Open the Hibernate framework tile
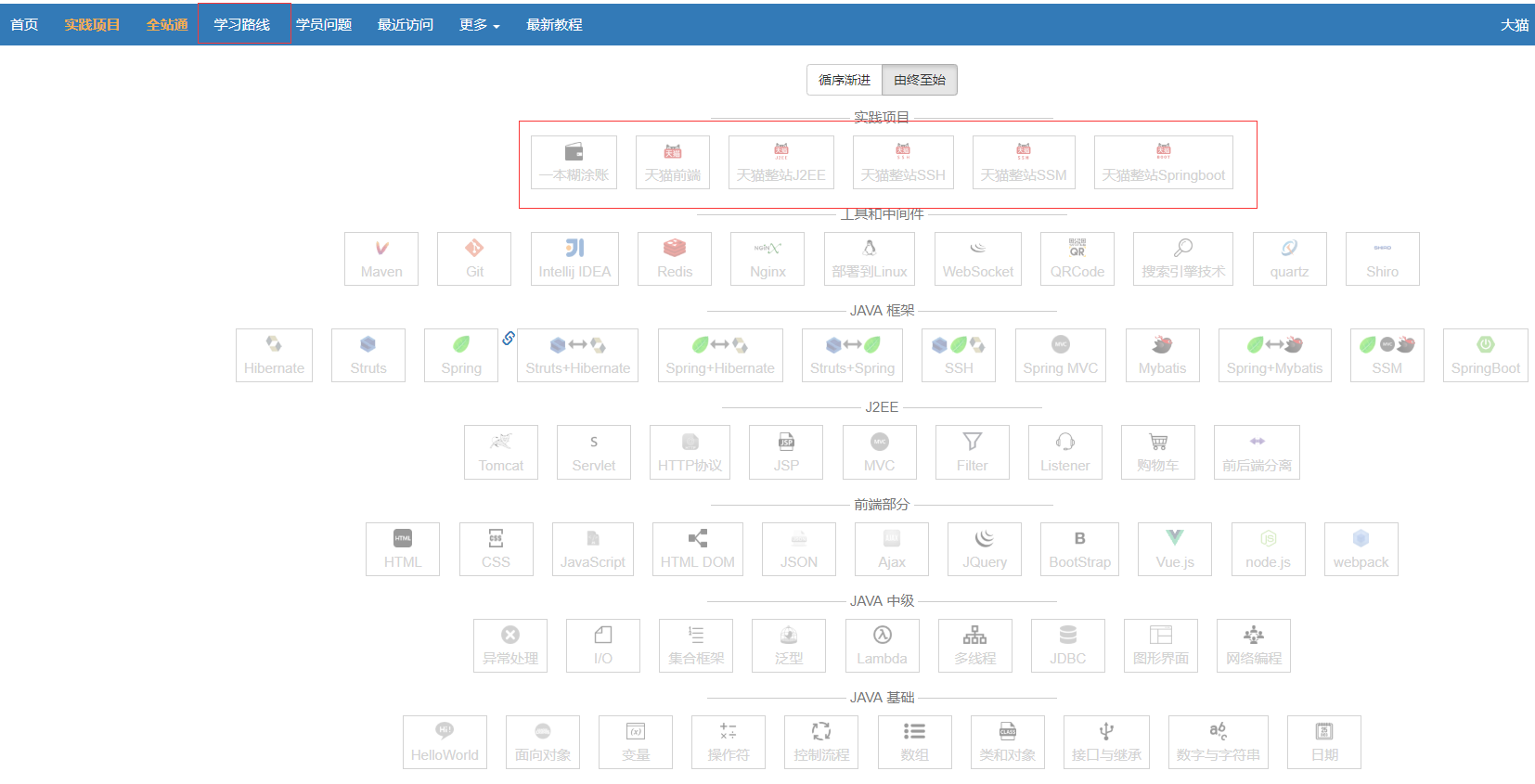 pyautogui.click(x=275, y=355)
